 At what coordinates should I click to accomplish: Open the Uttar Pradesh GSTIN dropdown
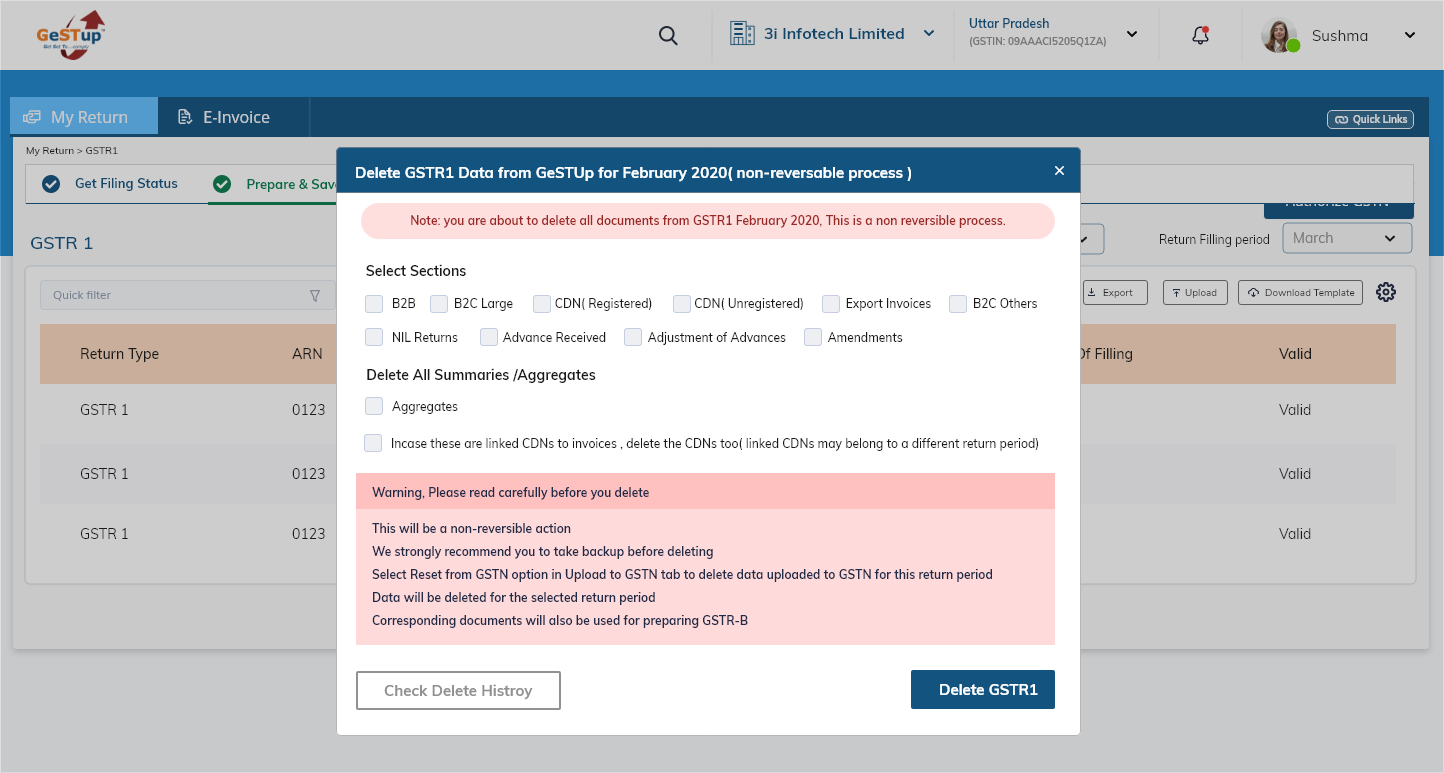pos(1132,34)
